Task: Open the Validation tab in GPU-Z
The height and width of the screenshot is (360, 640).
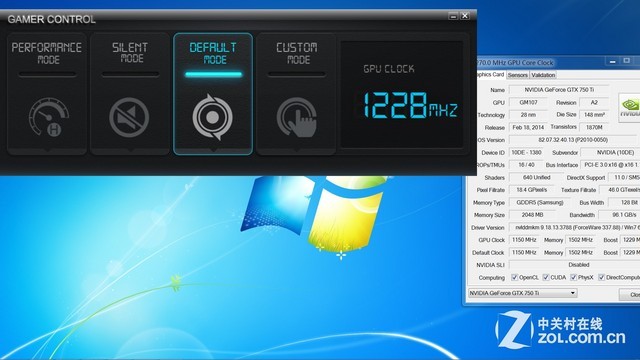Action: pos(543,75)
